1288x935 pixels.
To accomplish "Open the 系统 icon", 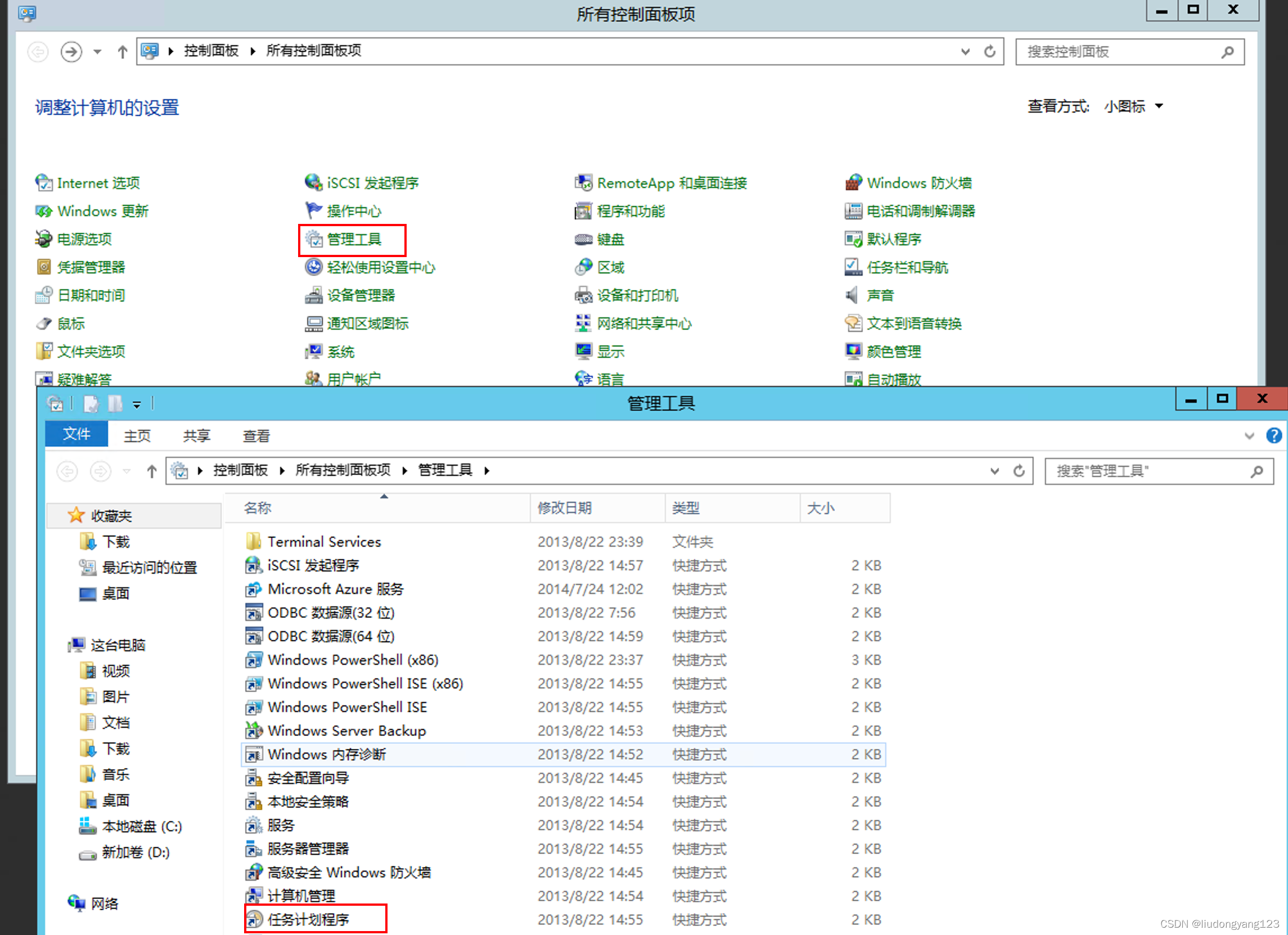I will (313, 352).
